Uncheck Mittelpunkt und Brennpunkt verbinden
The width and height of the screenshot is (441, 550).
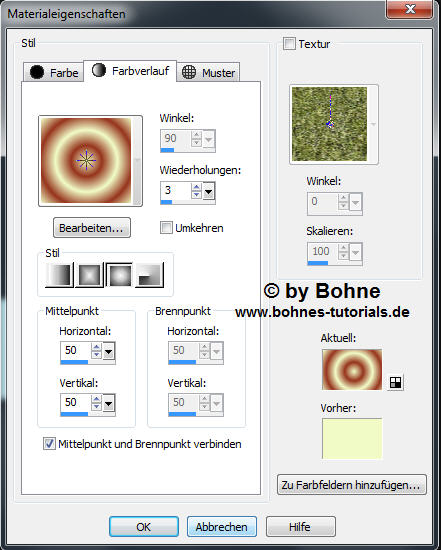pos(49,443)
